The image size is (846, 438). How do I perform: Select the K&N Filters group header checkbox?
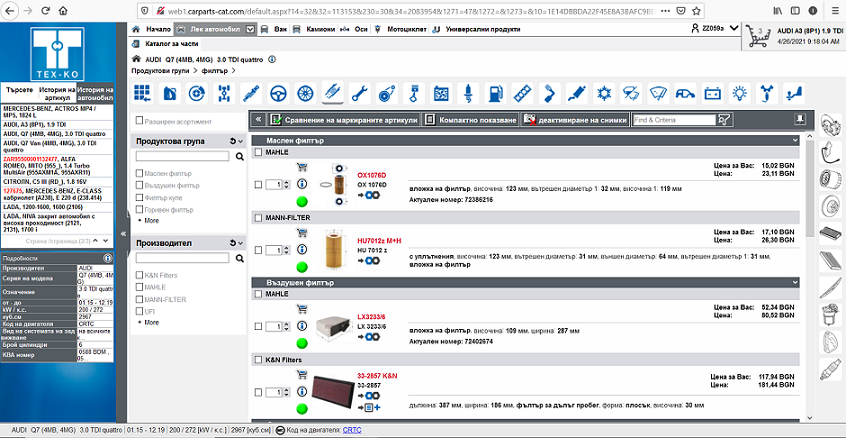click(258, 359)
